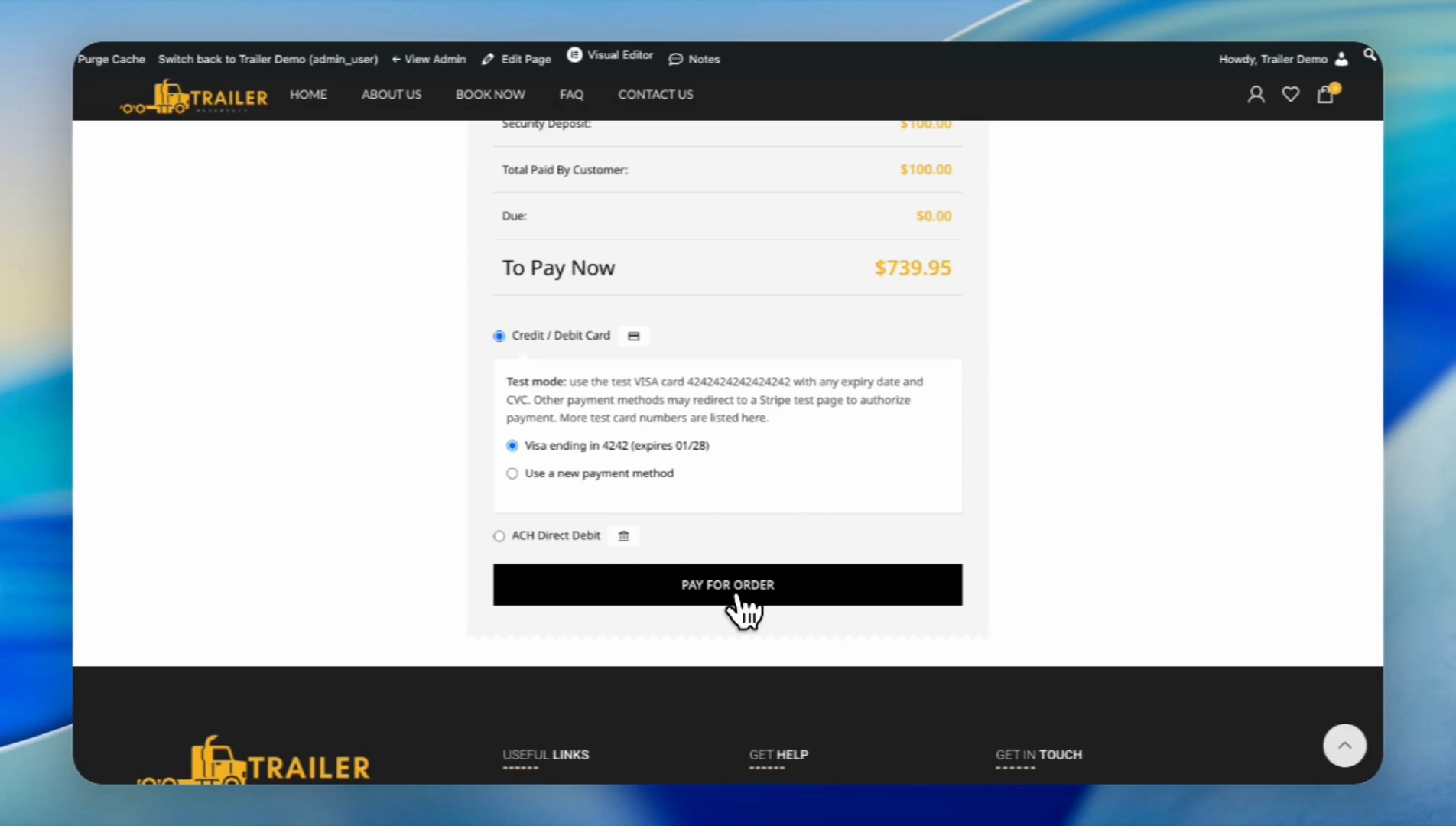The image size is (1456, 826).
Task: Click Edit Page in the admin bar
Action: pos(525,59)
